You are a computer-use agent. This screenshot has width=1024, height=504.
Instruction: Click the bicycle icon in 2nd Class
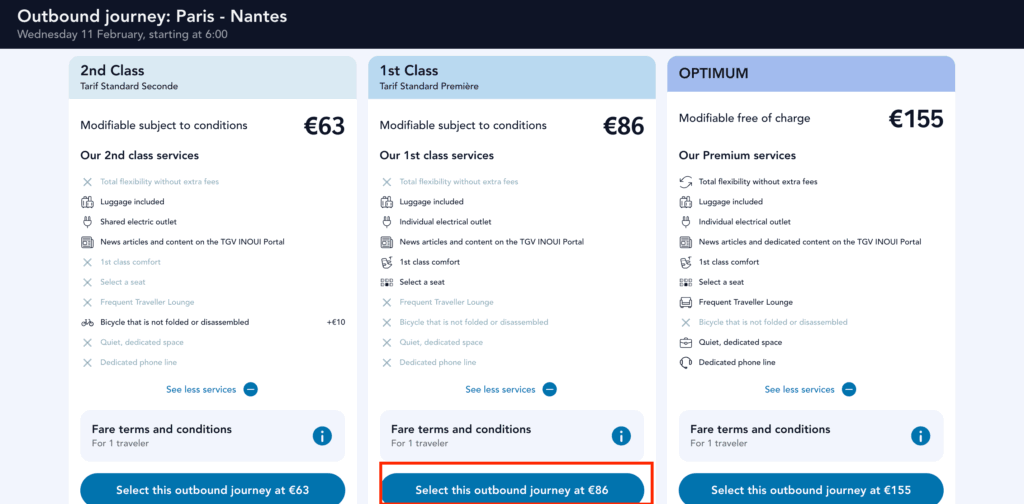coord(87,322)
